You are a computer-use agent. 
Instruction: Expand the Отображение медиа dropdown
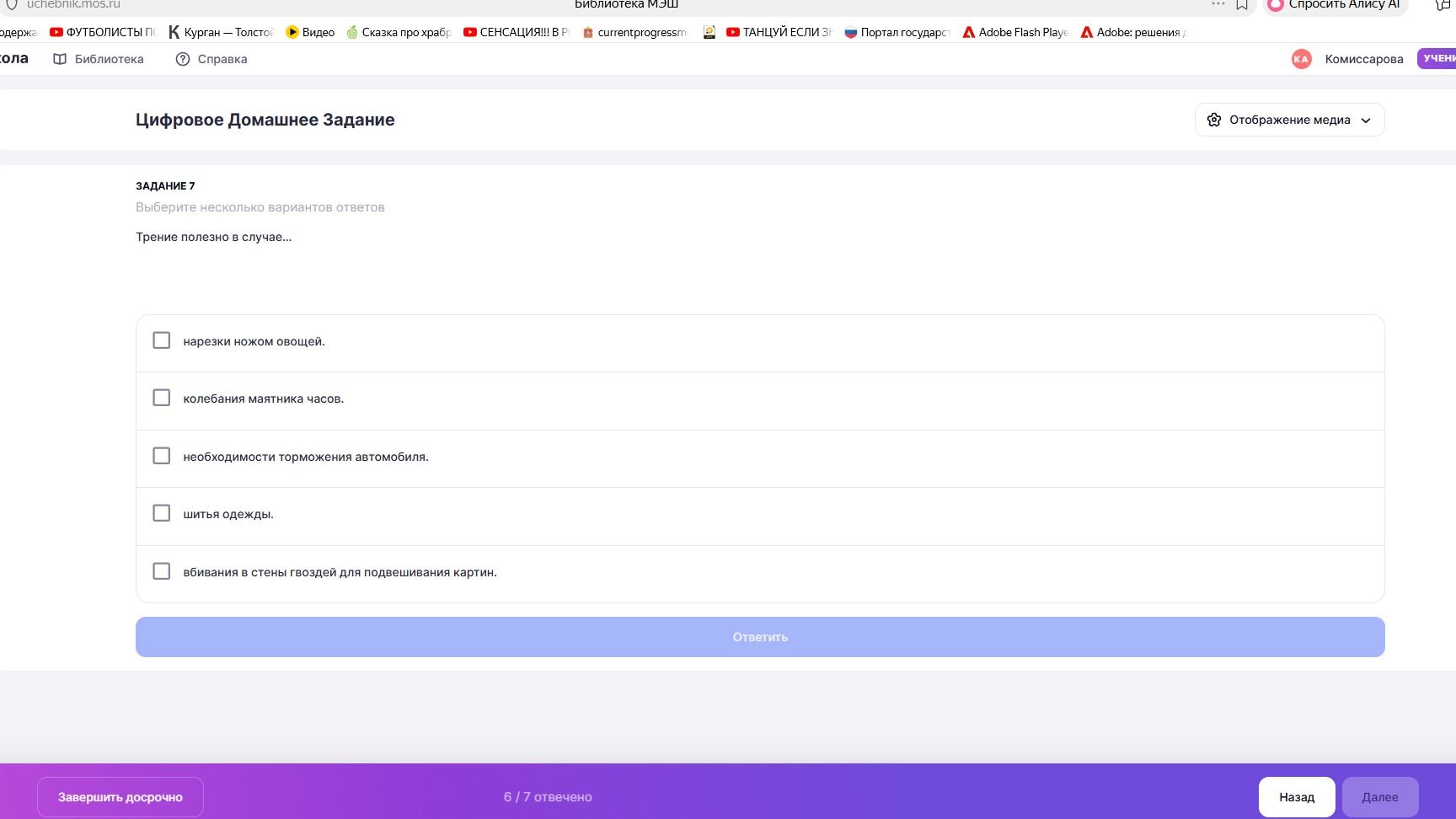tap(1289, 120)
